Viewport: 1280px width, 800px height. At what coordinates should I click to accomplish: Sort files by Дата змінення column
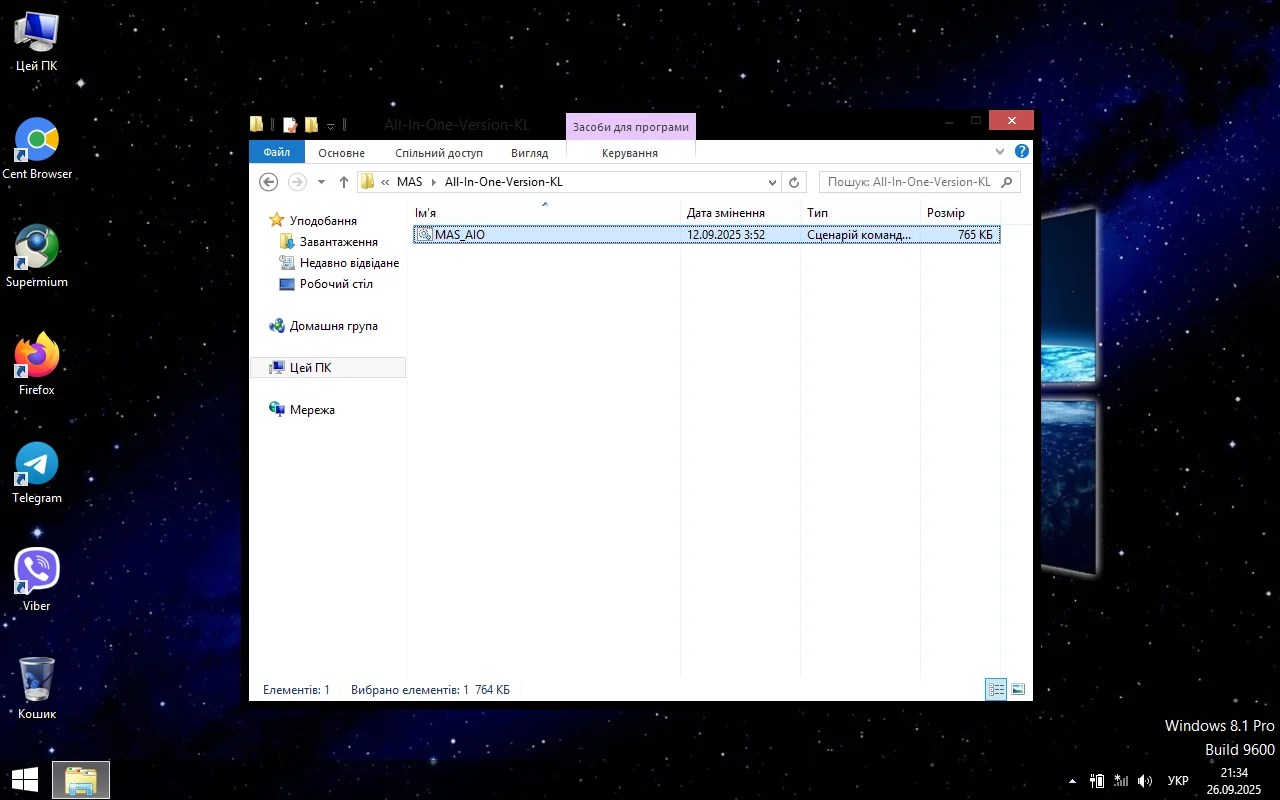726,213
